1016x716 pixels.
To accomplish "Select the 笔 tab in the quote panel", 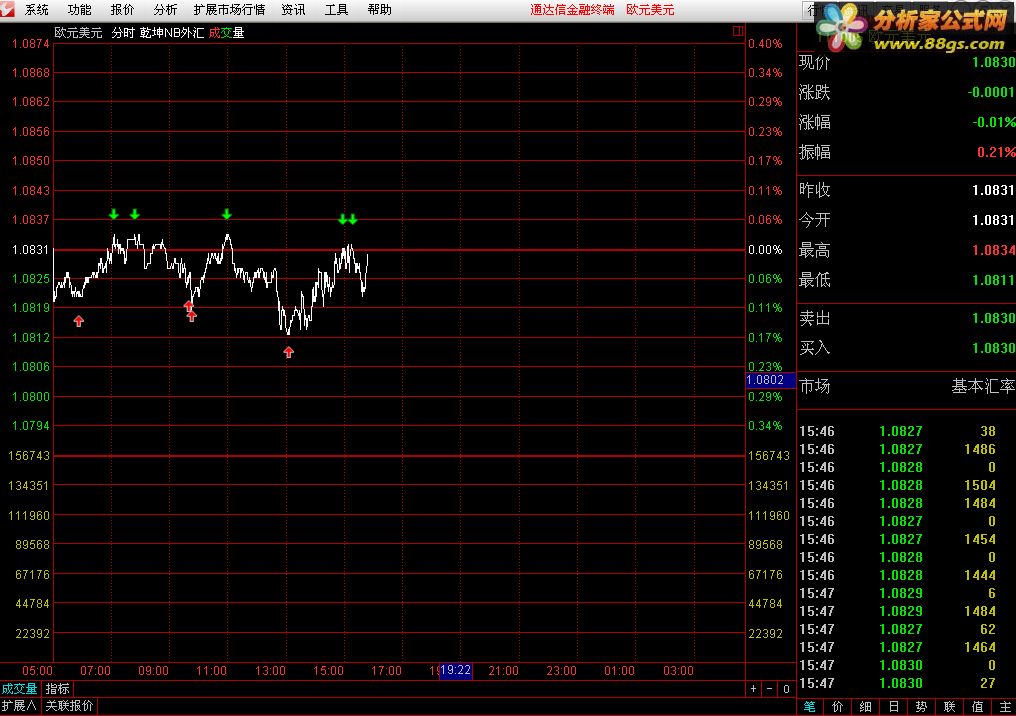I will 809,707.
